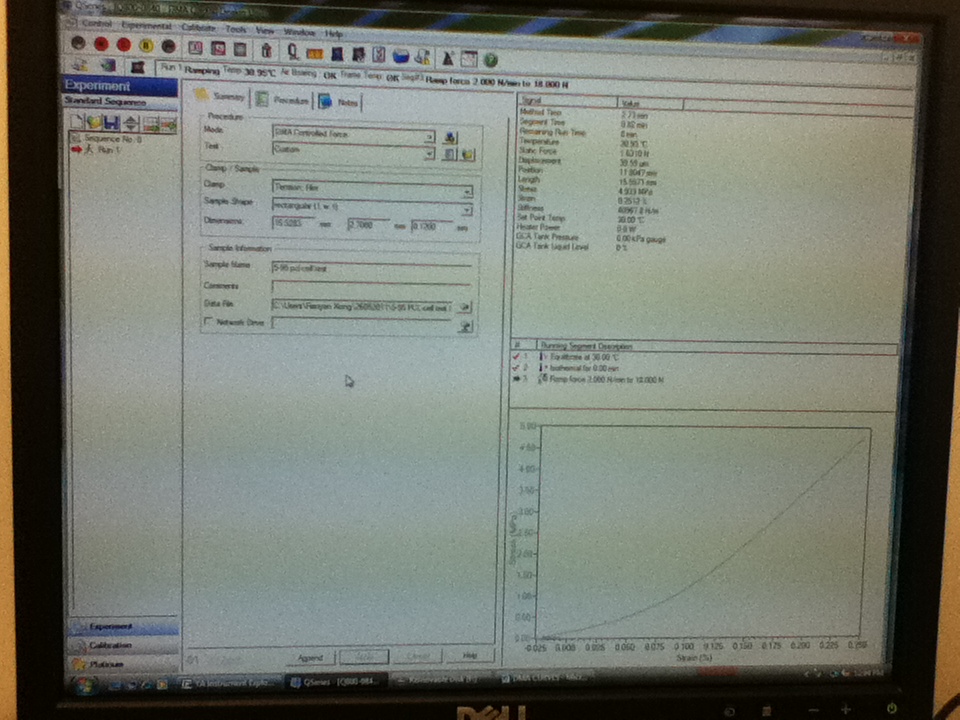Image resolution: width=960 pixels, height=720 pixels.
Task: Open the Window menu
Action: tap(299, 32)
